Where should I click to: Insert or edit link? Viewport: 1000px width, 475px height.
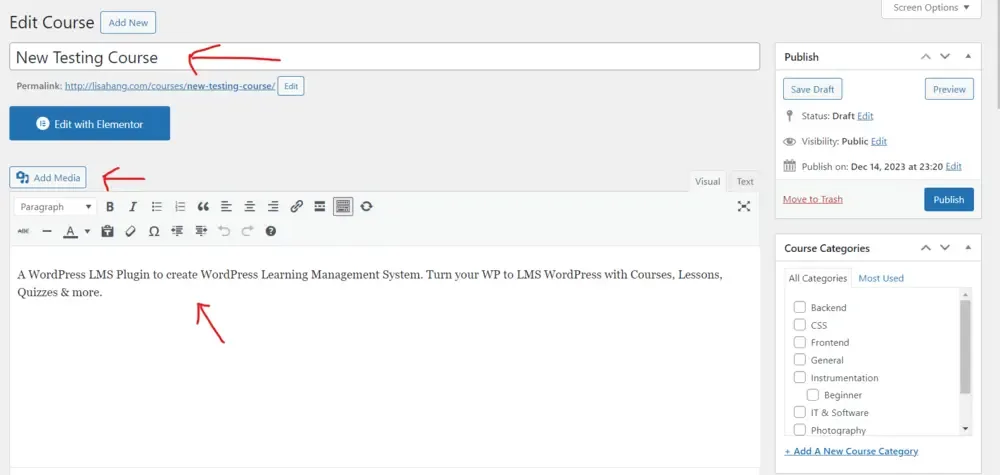(x=297, y=207)
